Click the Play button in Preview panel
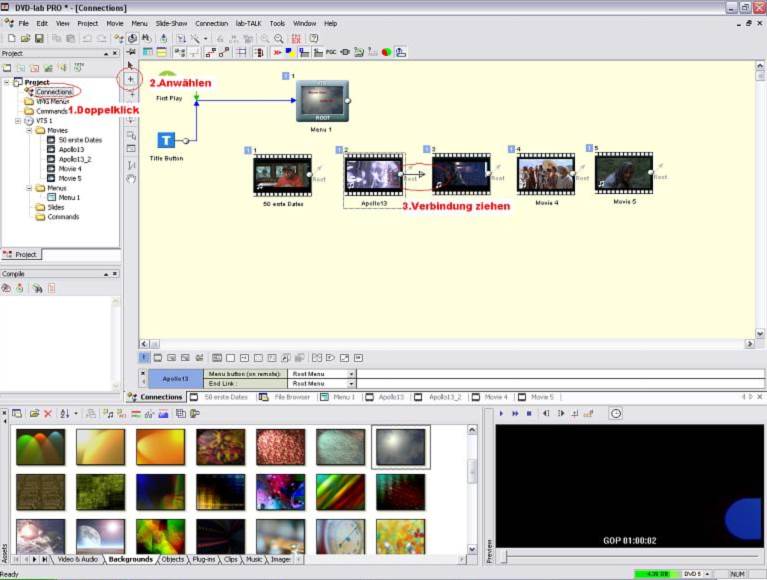The image size is (767, 580). (x=502, y=413)
